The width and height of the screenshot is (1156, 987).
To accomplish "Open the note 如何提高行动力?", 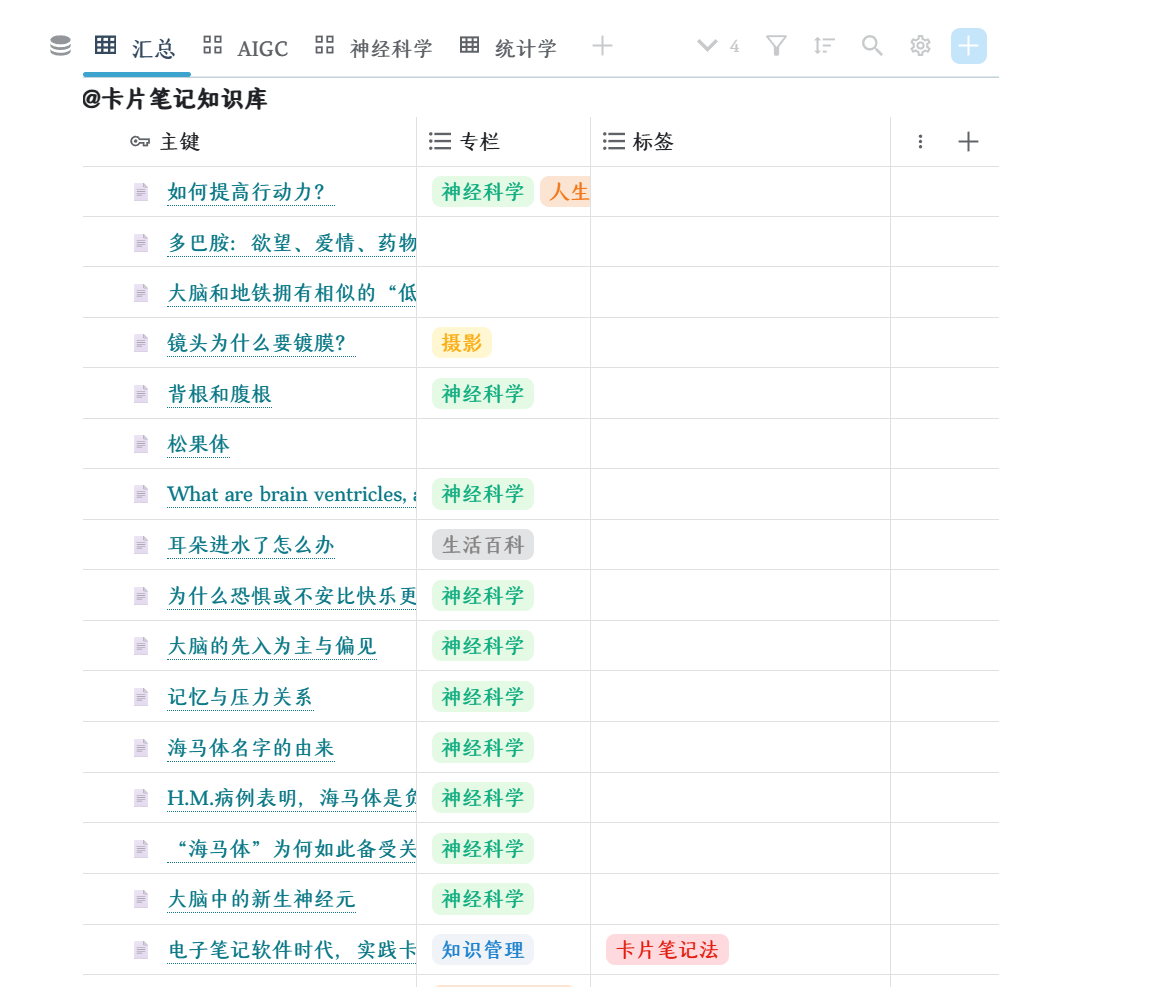I will point(250,192).
